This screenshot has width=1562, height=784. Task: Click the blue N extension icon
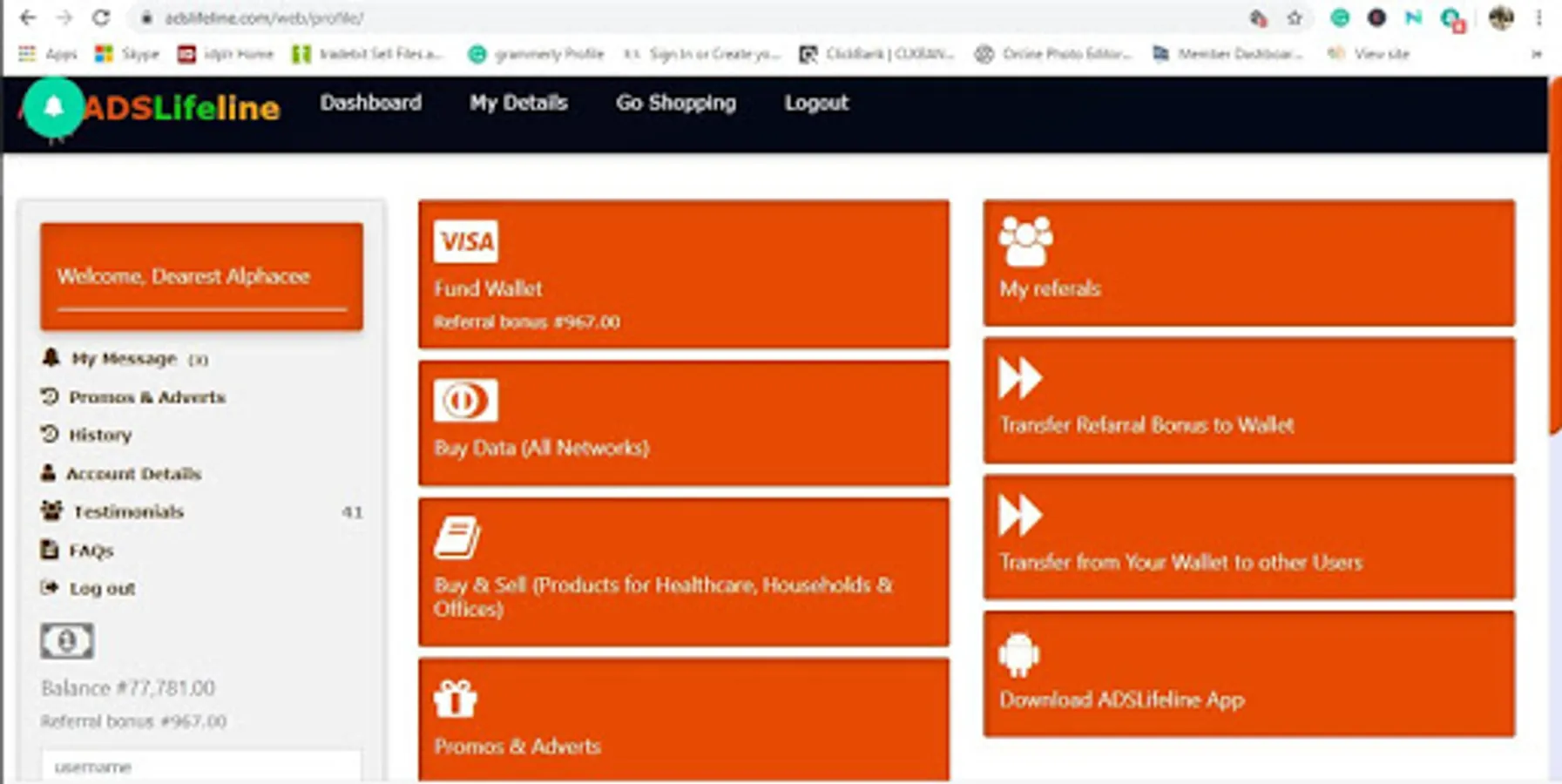(1413, 17)
